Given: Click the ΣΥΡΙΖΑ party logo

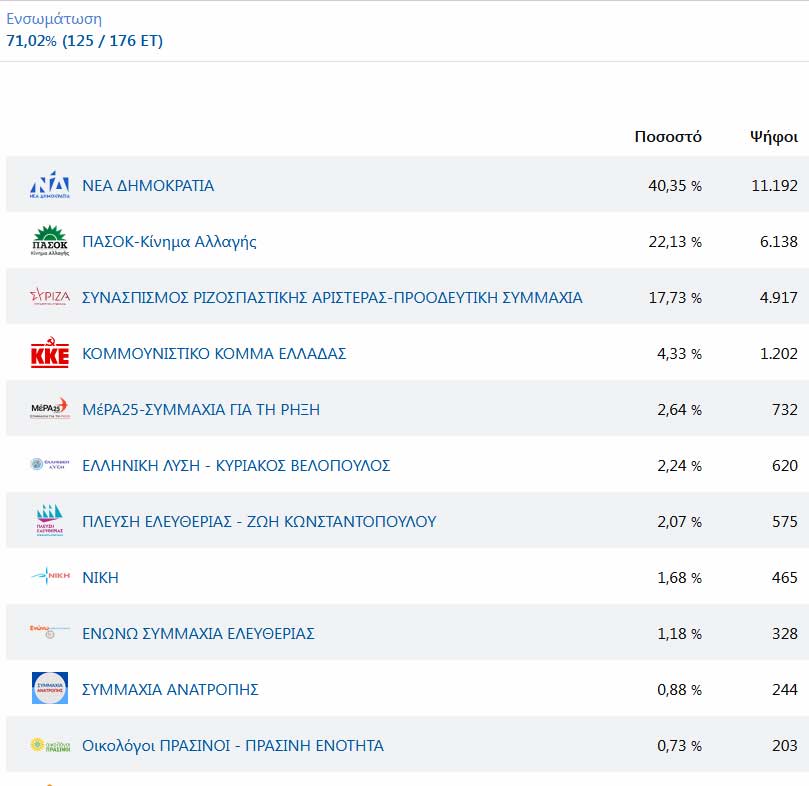Looking at the screenshot, I should [x=50, y=297].
